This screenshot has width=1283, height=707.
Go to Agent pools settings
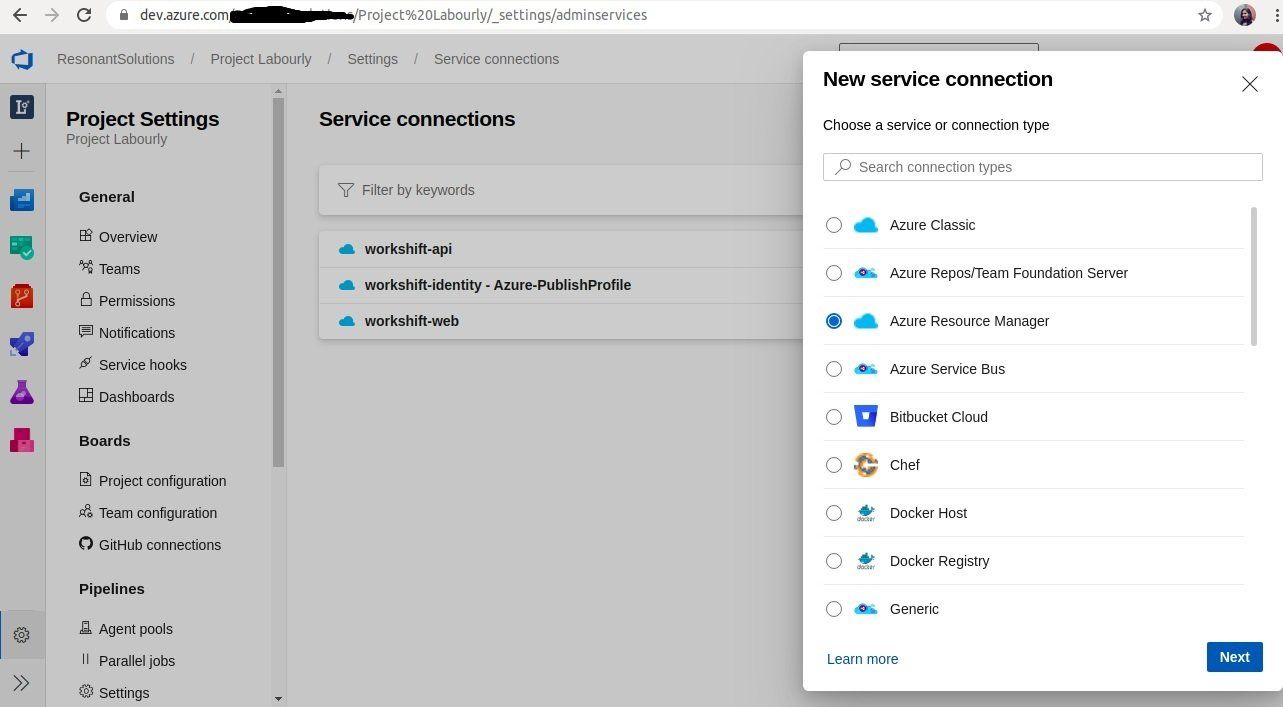[x=135, y=629]
